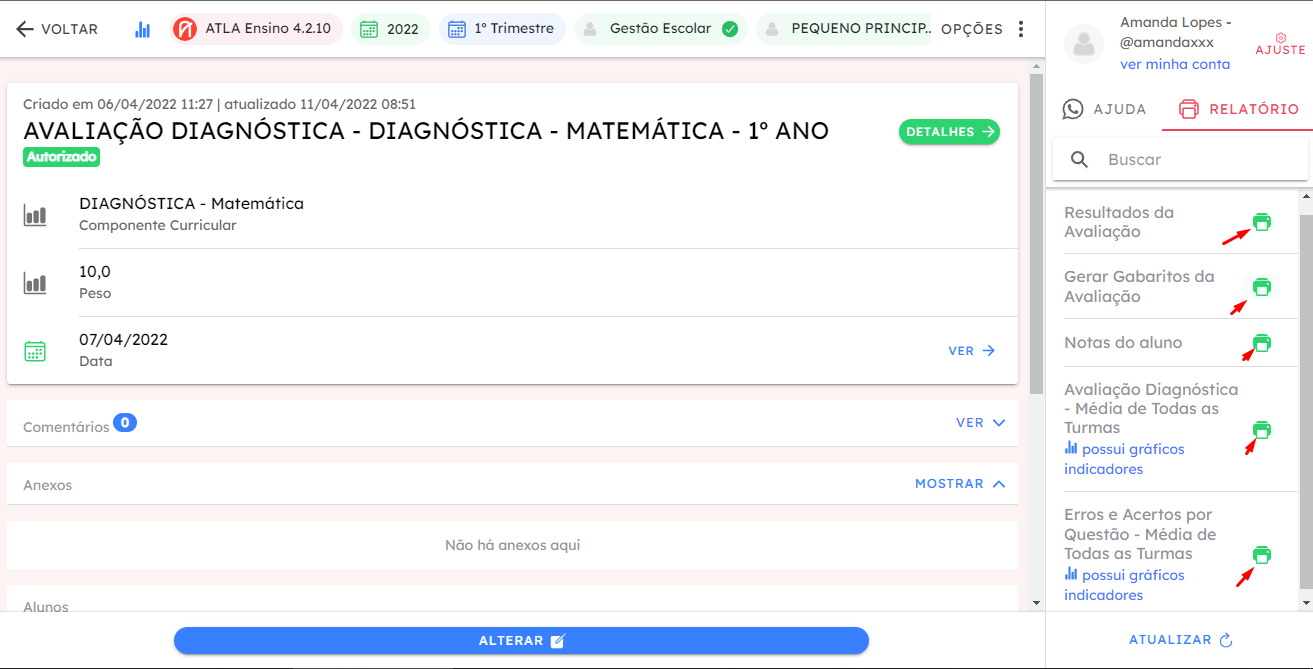The image size is (1313, 669).
Task: Click the Amanda Lopes - @amandaxxx name
Action: (x=1176, y=32)
